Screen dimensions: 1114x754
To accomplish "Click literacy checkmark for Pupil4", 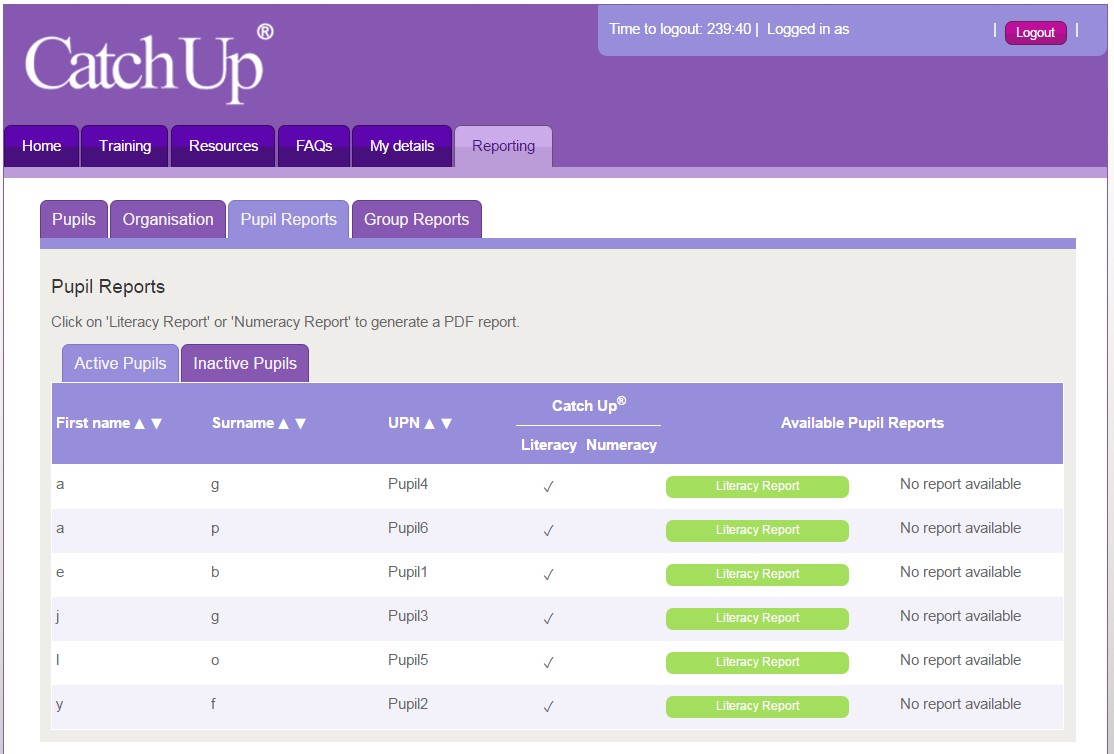I will click(548, 487).
